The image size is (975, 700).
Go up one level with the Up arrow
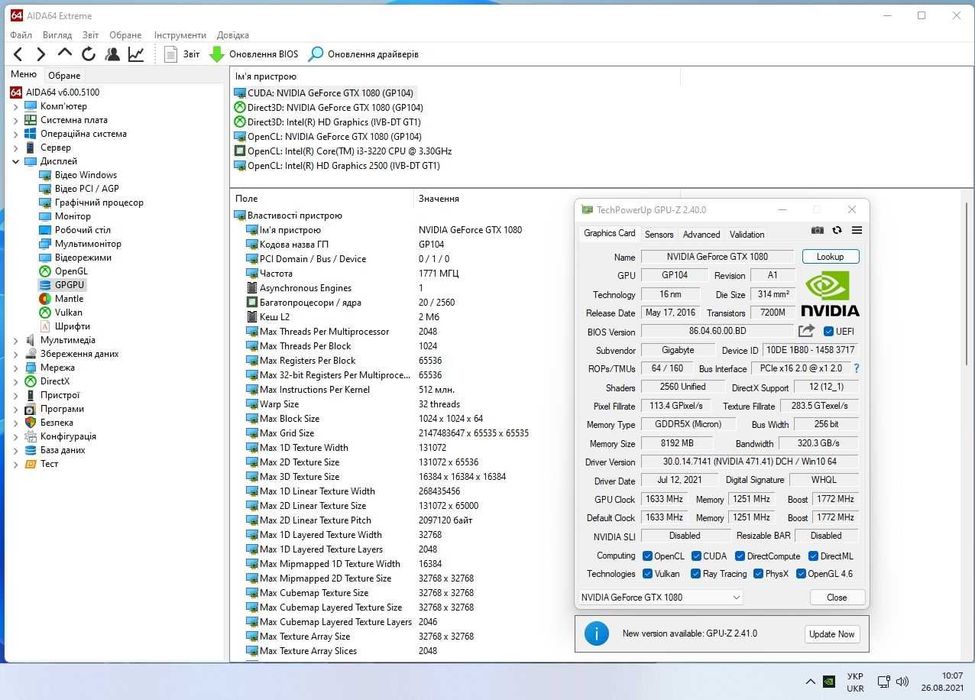click(x=65, y=53)
